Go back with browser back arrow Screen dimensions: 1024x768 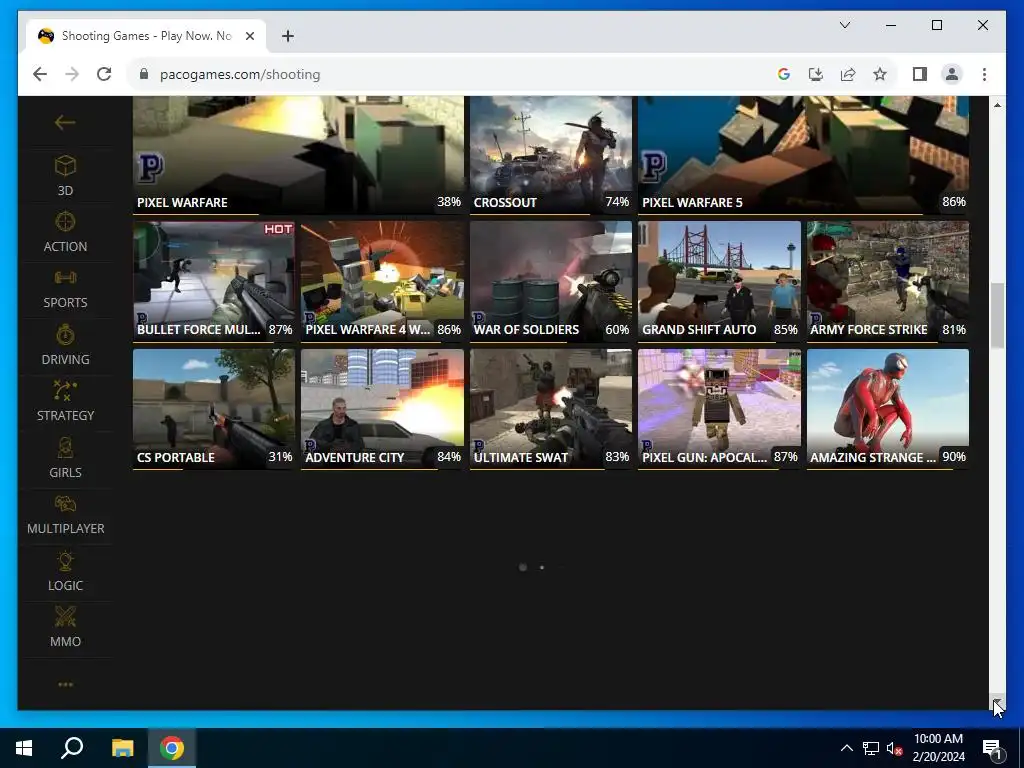pyautogui.click(x=40, y=74)
